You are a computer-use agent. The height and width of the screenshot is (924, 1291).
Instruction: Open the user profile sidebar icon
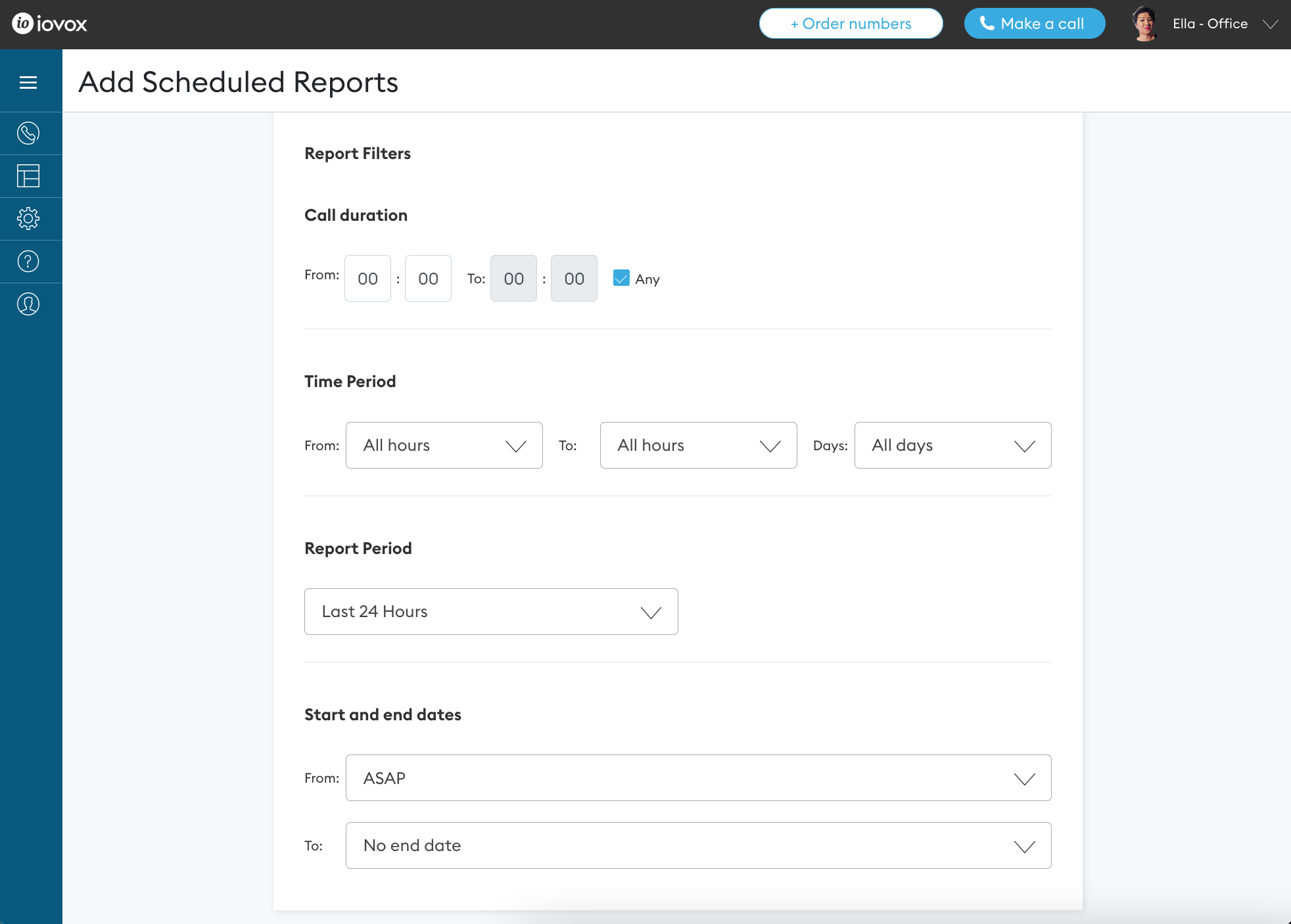coord(28,304)
